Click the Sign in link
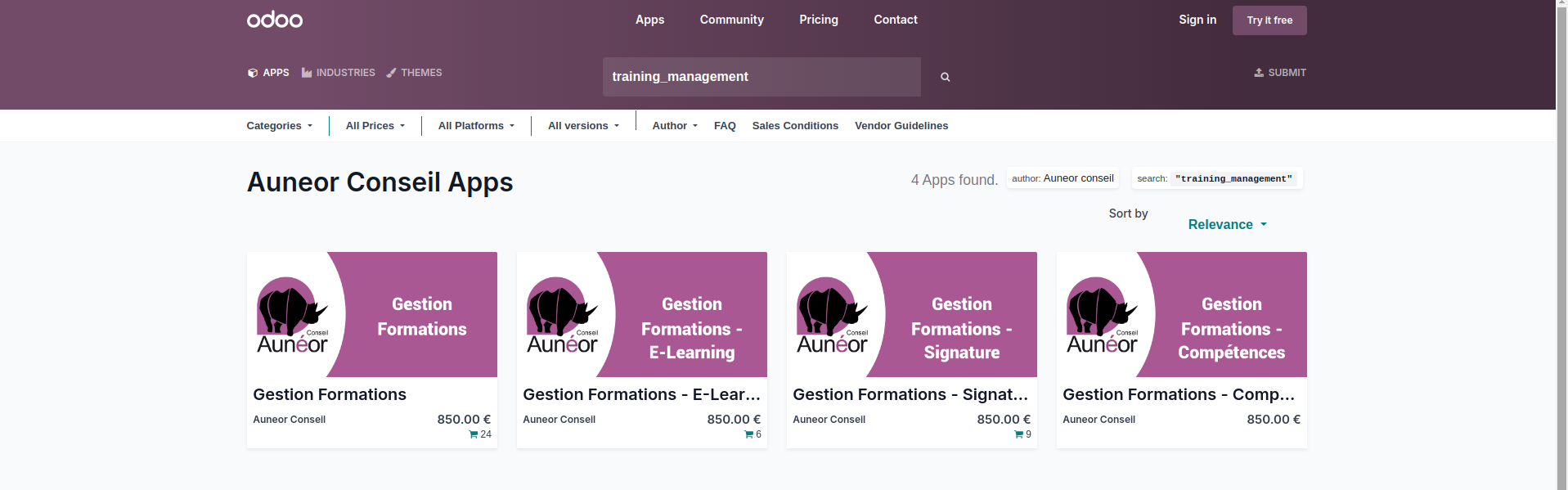 [1197, 20]
